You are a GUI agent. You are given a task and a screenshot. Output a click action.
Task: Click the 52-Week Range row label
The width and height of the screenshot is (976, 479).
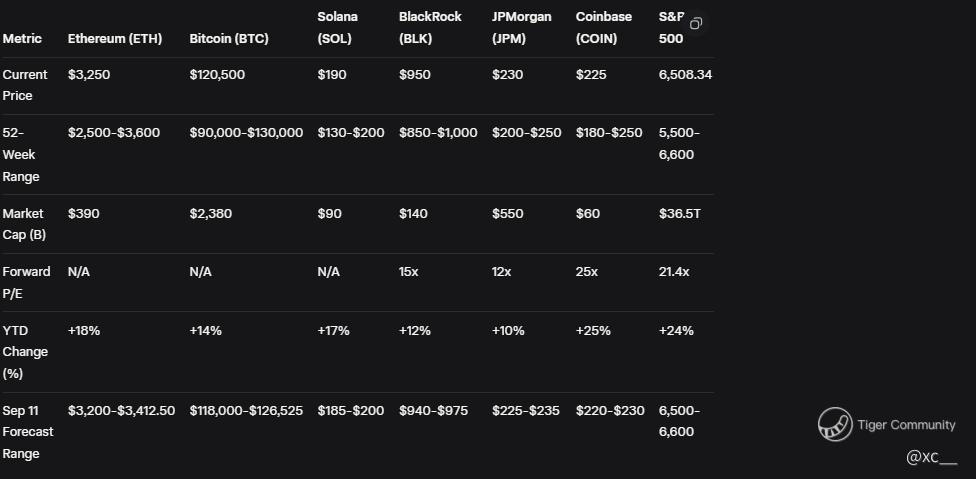coord(21,154)
